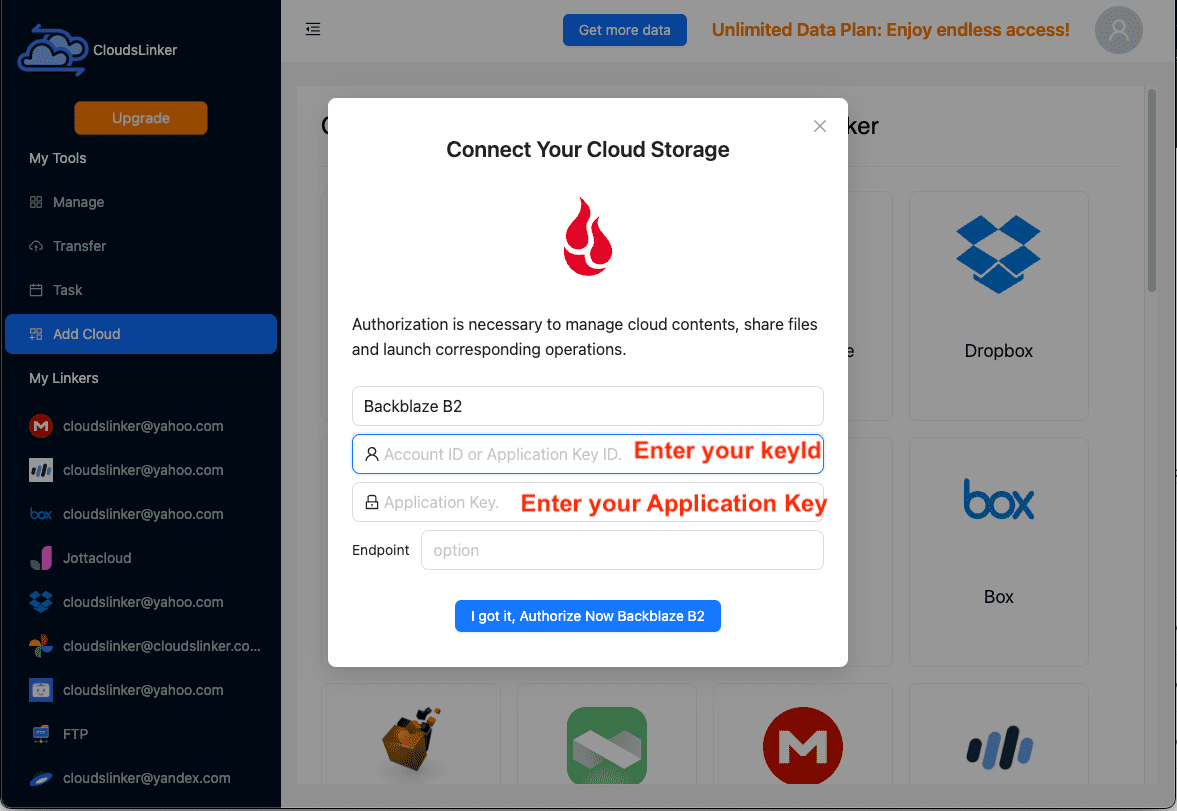Click the Get more data button
This screenshot has height=811, width=1177.
pos(625,30)
